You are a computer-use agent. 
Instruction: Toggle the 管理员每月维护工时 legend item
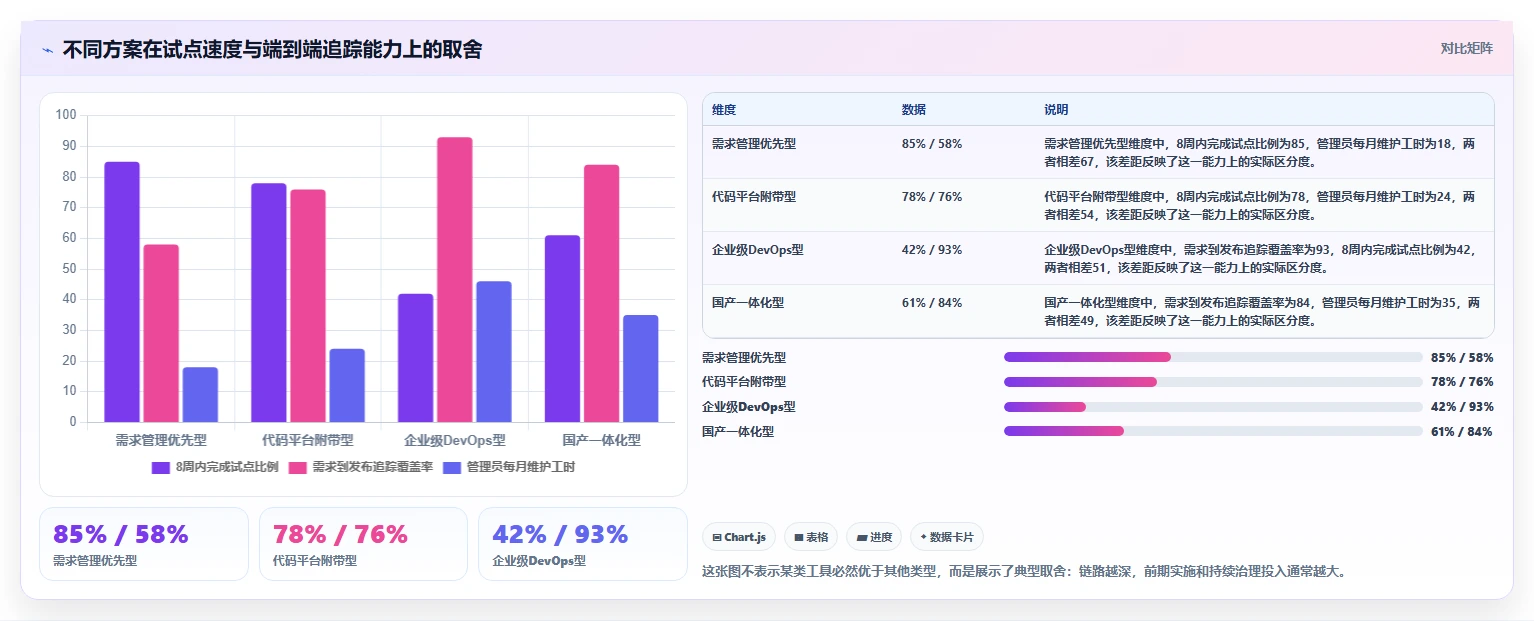pyautogui.click(x=509, y=467)
